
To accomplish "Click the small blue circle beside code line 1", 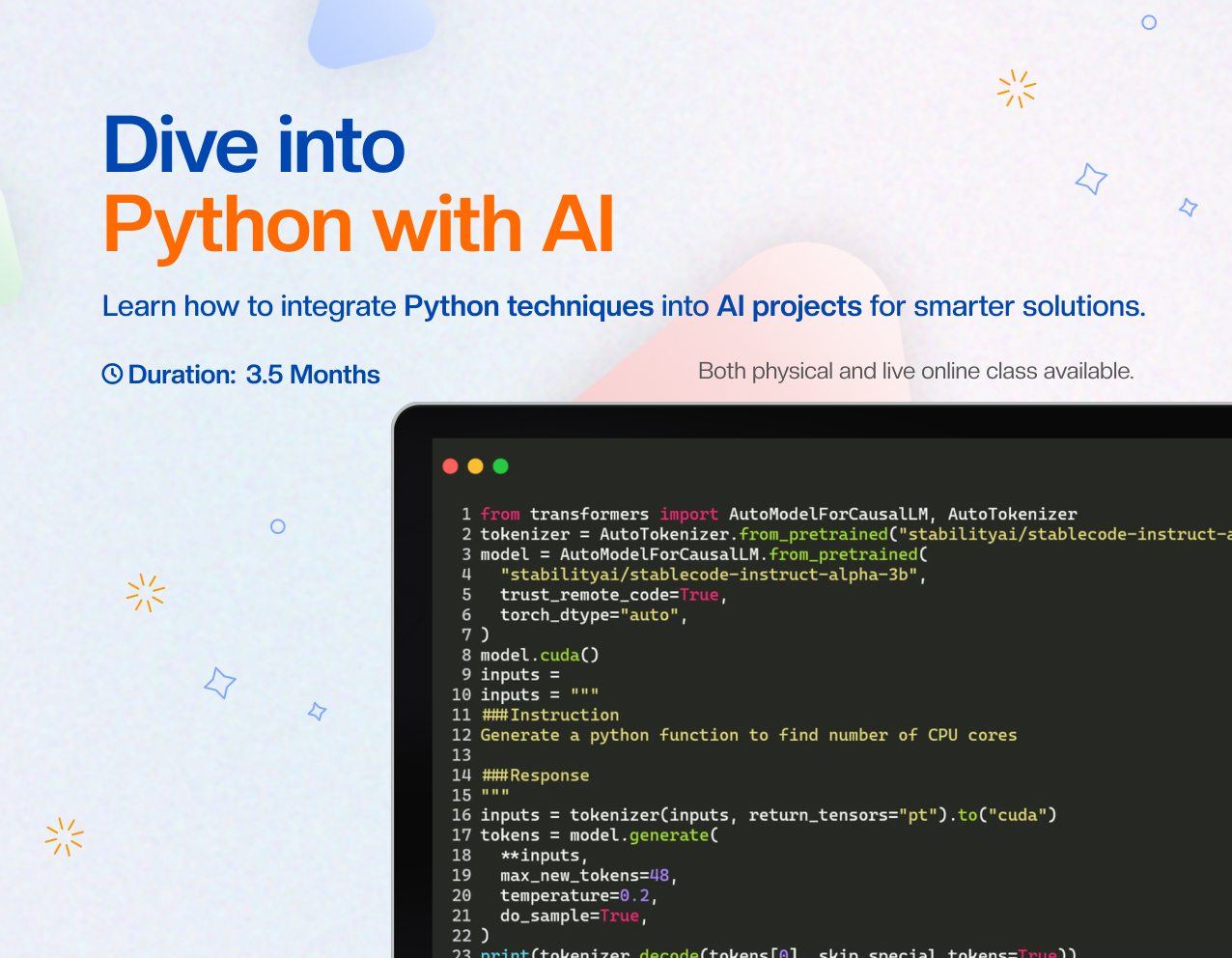I will click(278, 526).
